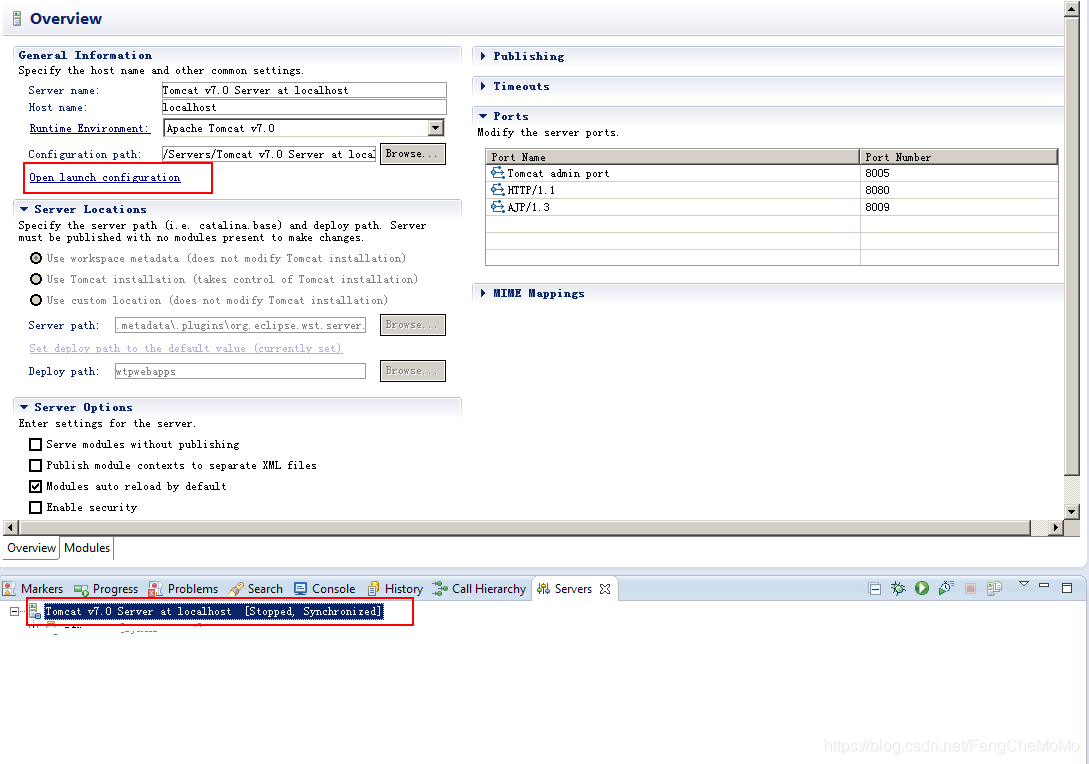Image resolution: width=1089 pixels, height=764 pixels.
Task: Open the Runtime Environment link
Action: (x=89, y=128)
